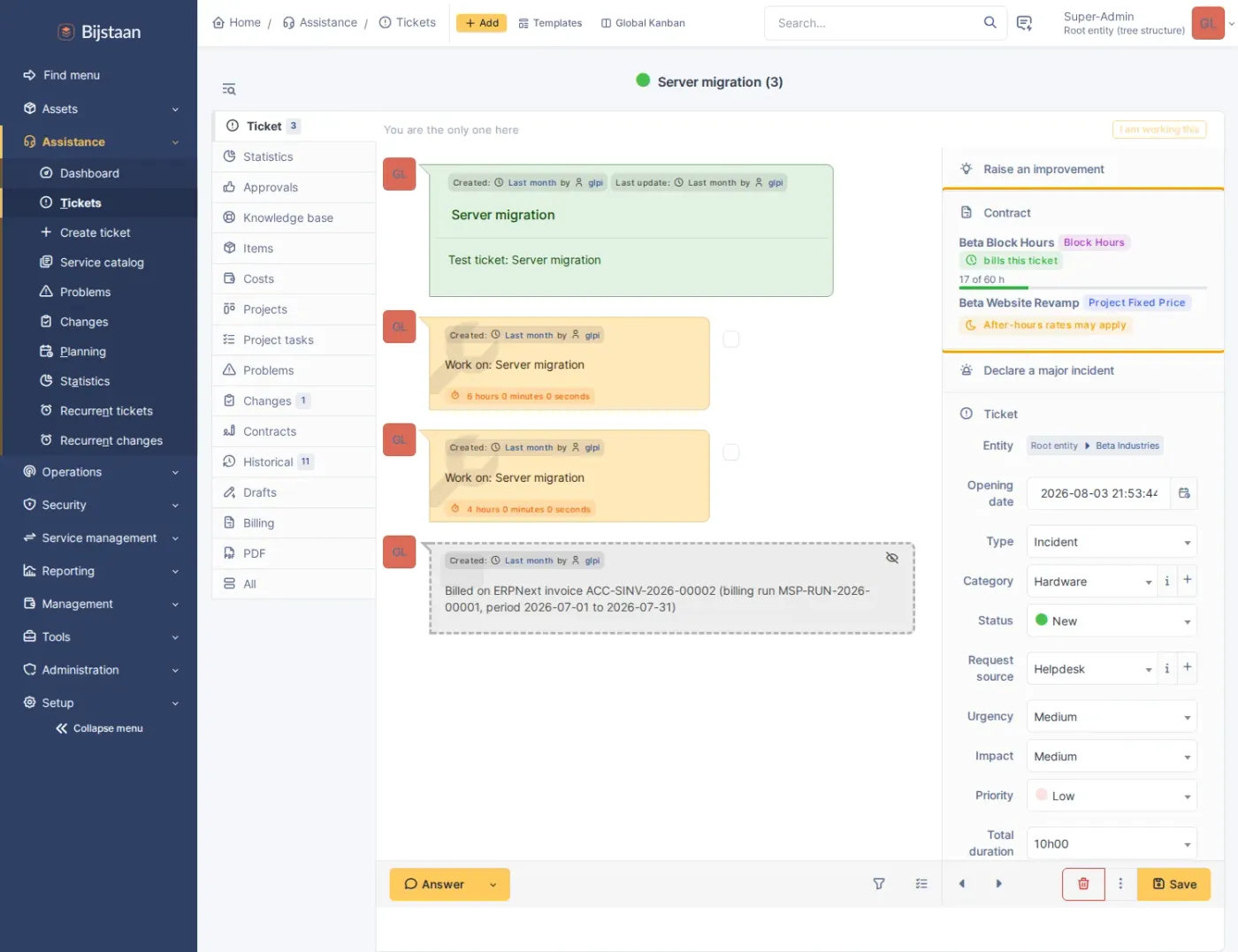Click the red trash delete button
The width and height of the screenshot is (1238, 952).
pos(1083,884)
